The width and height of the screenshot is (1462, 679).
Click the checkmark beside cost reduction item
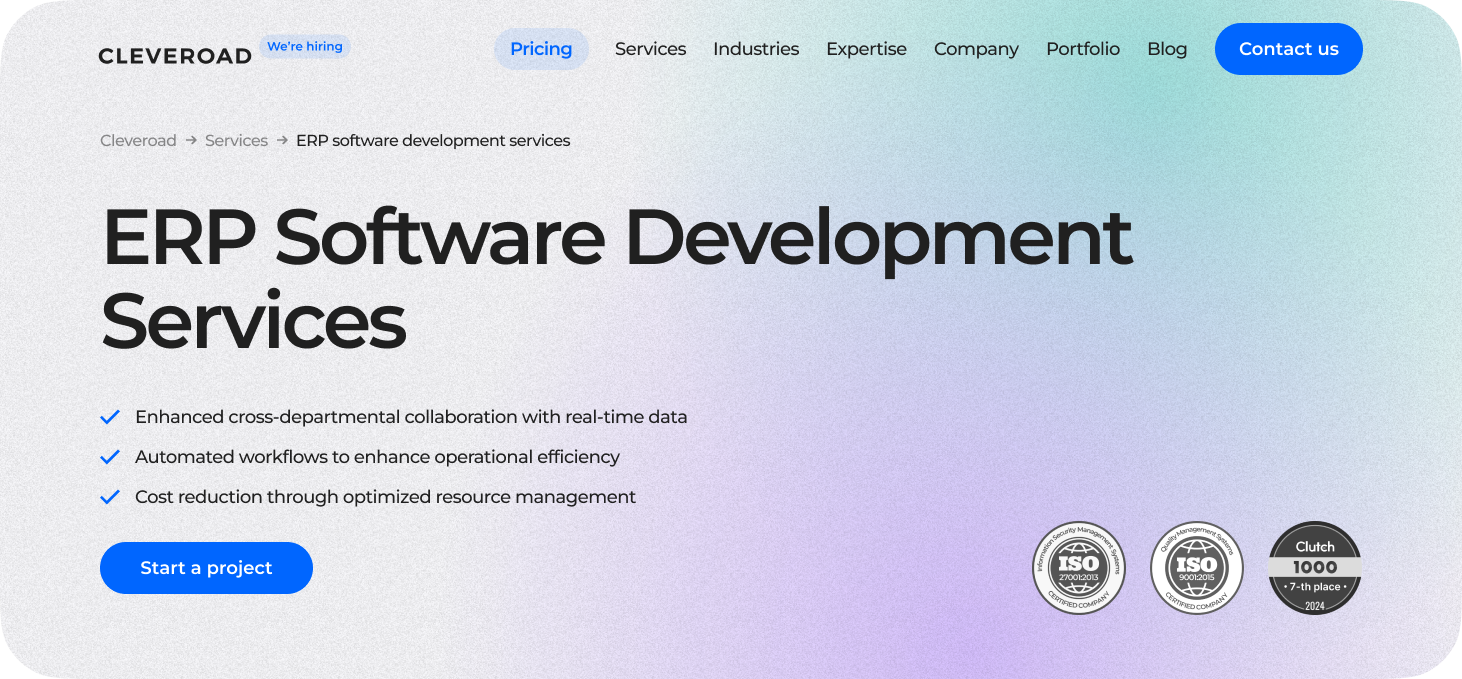coord(110,496)
